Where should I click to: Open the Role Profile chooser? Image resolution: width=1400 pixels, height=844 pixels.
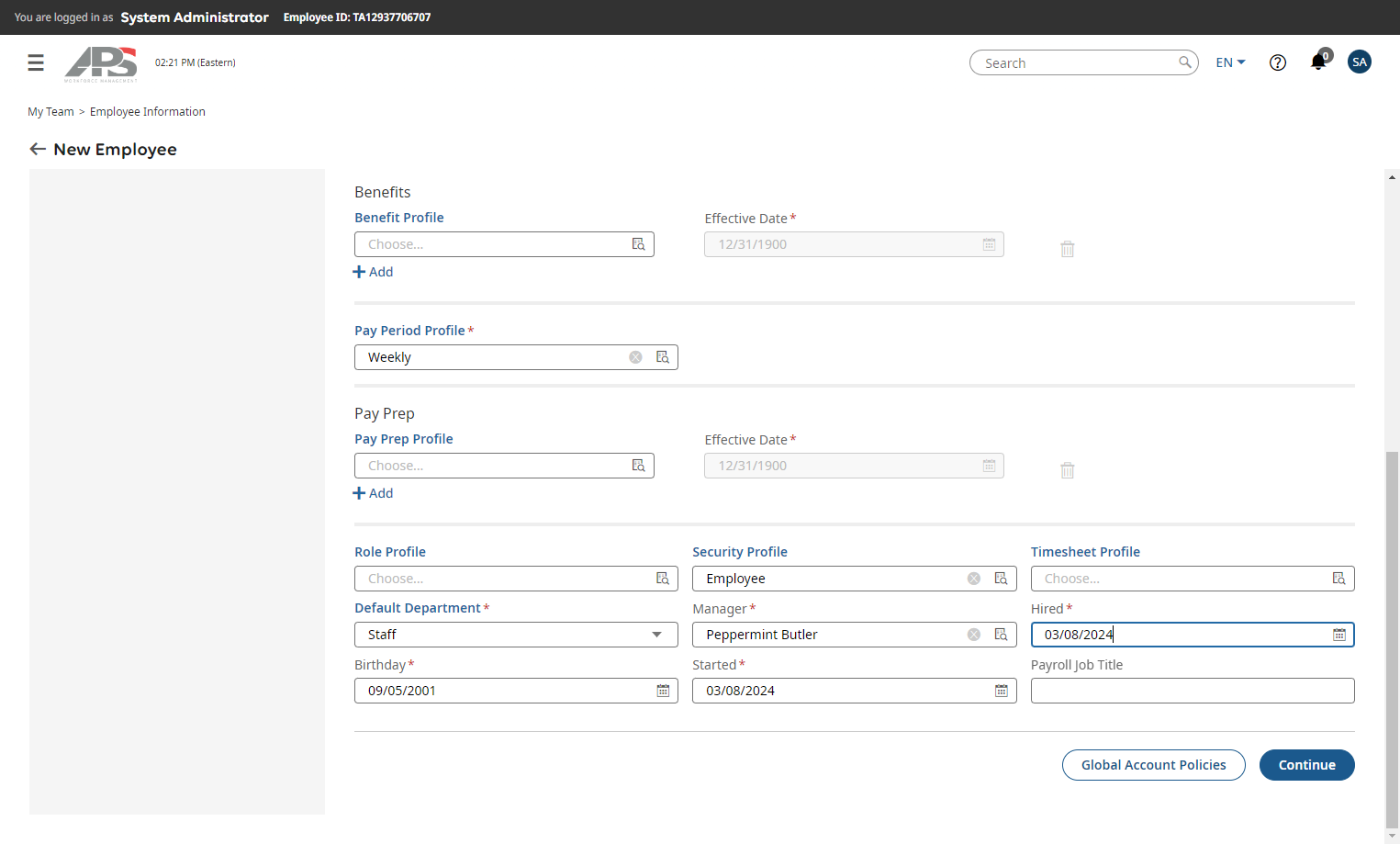point(516,579)
